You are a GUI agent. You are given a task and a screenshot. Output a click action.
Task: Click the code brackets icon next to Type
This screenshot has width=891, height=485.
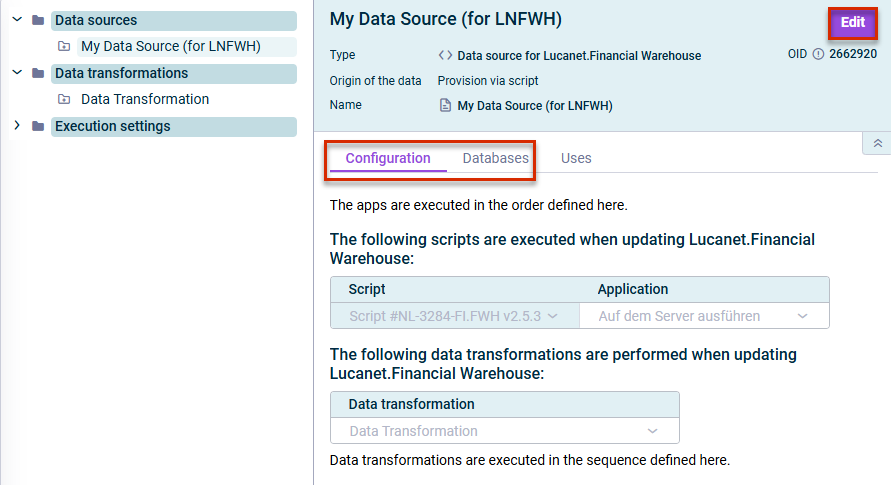click(446, 55)
